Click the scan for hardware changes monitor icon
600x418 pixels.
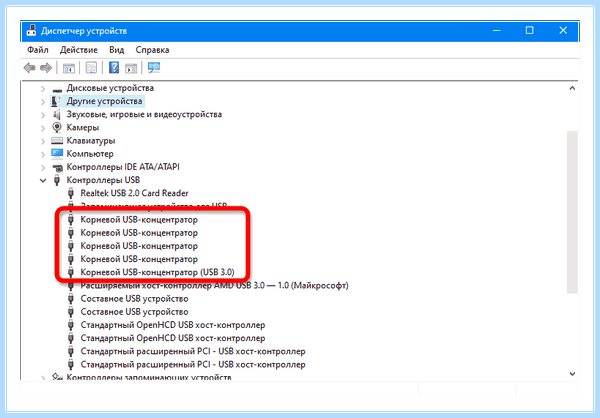click(x=154, y=68)
